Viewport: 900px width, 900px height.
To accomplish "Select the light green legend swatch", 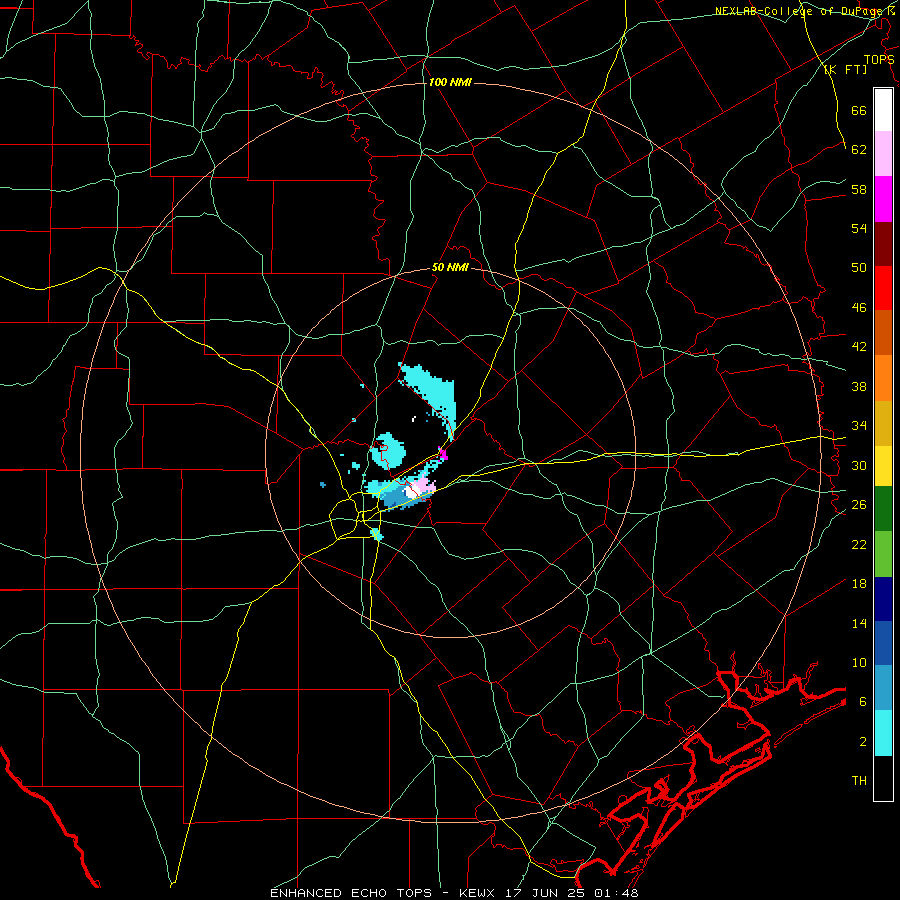I will pos(883,554).
